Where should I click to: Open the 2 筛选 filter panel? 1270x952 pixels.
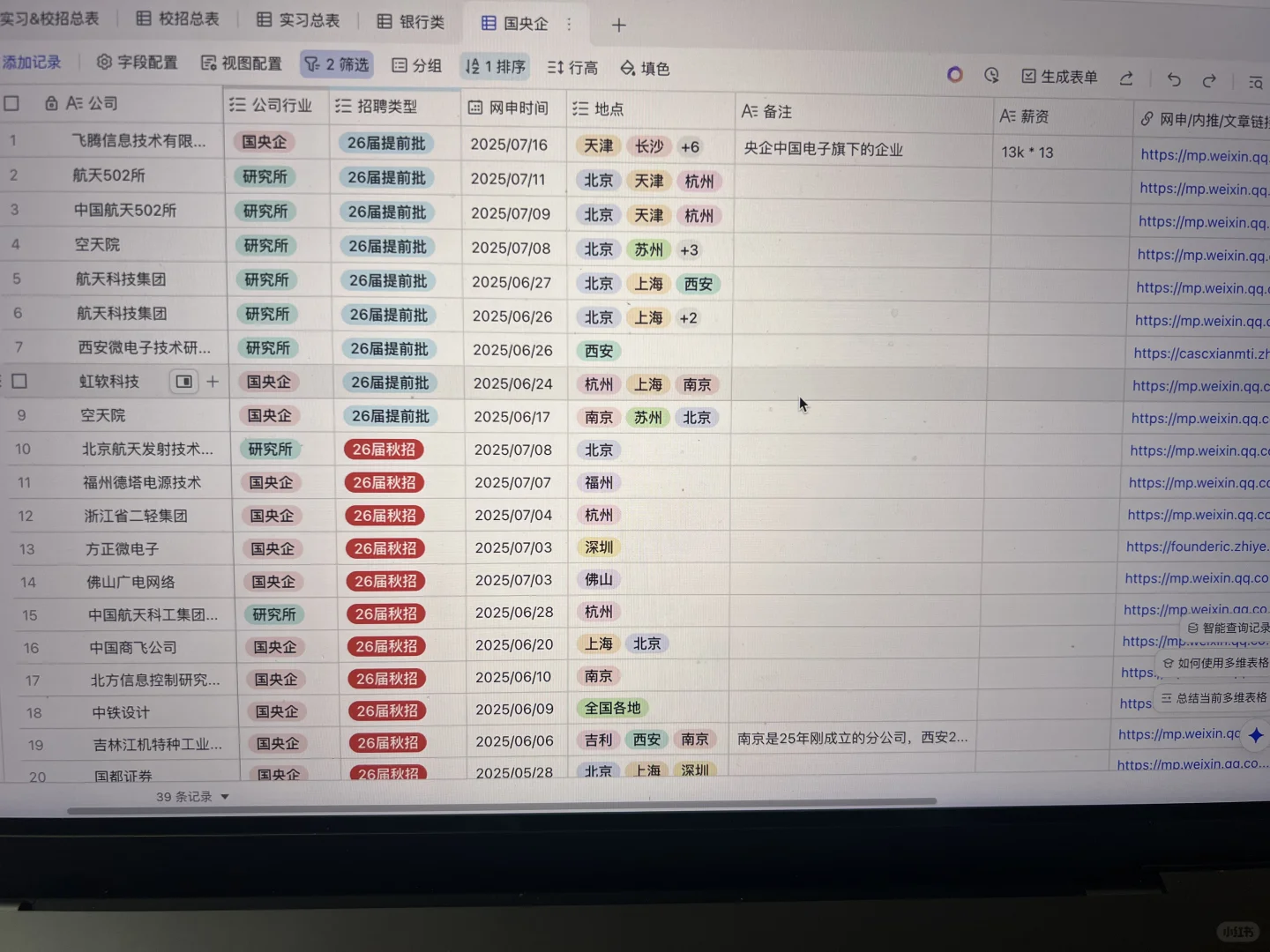pyautogui.click(x=337, y=64)
